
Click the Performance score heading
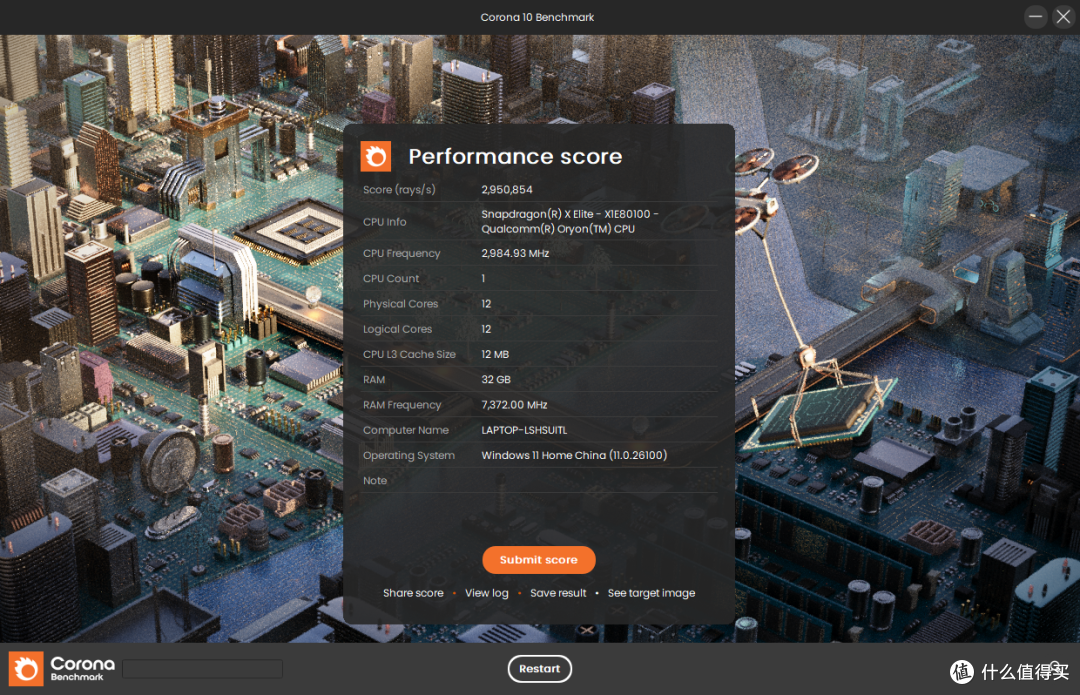pos(515,156)
